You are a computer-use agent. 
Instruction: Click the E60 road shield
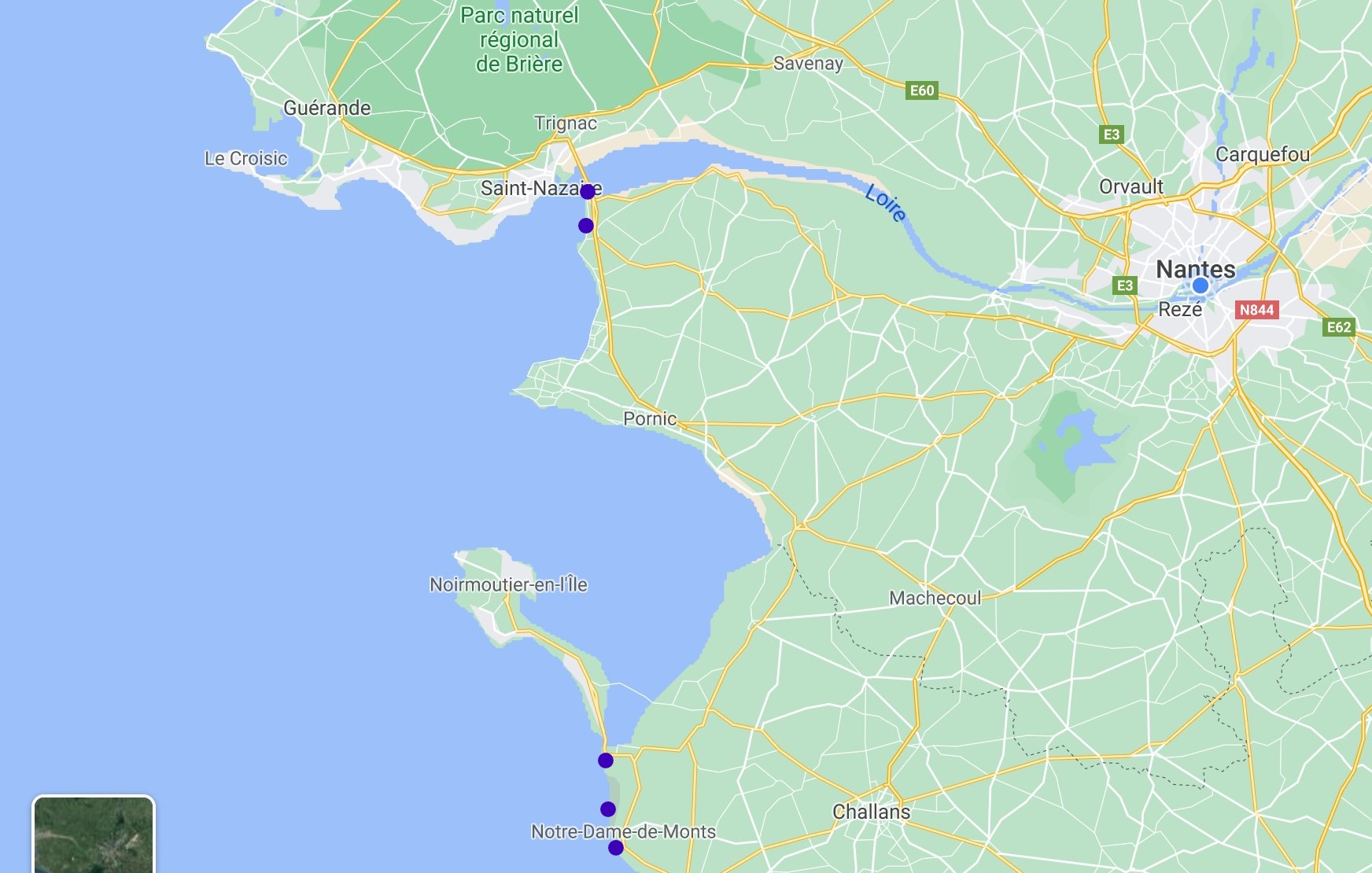(922, 90)
